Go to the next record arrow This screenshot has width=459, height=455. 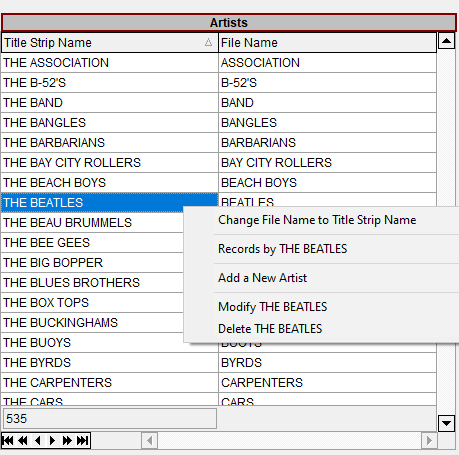tap(52, 441)
